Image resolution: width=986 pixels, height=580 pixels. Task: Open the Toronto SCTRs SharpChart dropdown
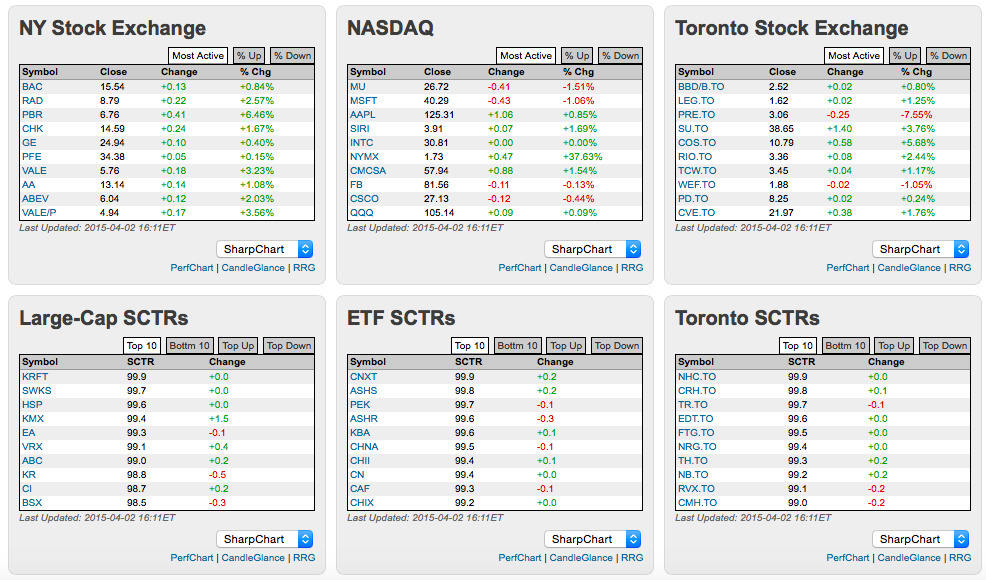point(921,539)
